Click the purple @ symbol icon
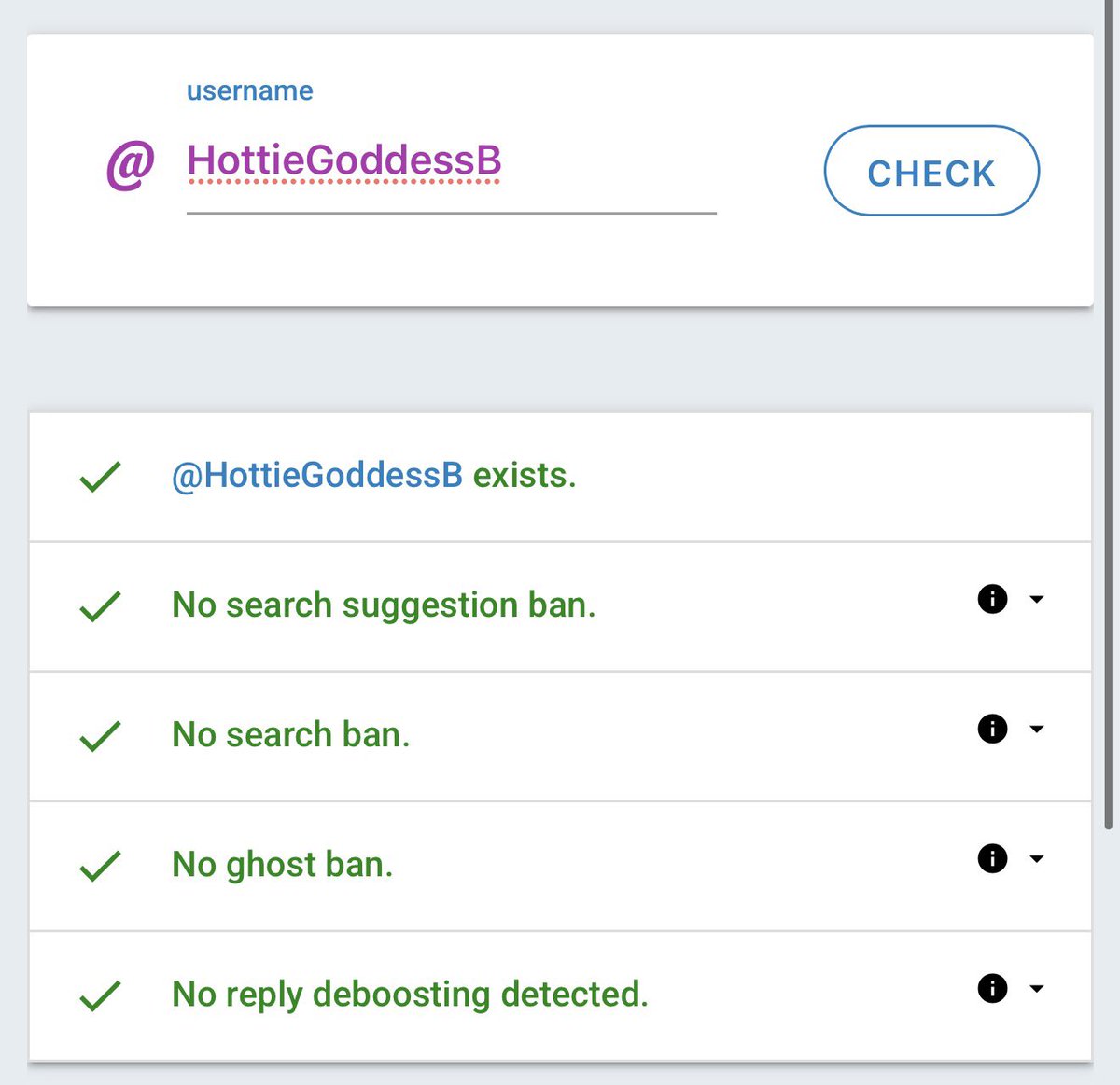Screen dimensions: 1120x1085 click(x=130, y=165)
